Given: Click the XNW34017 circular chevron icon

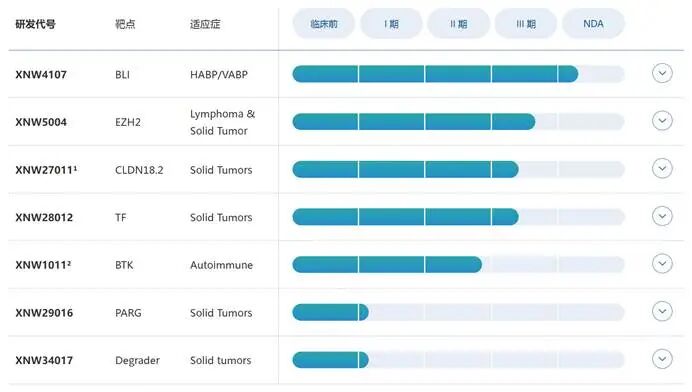Looking at the screenshot, I should pyautogui.click(x=662, y=359).
